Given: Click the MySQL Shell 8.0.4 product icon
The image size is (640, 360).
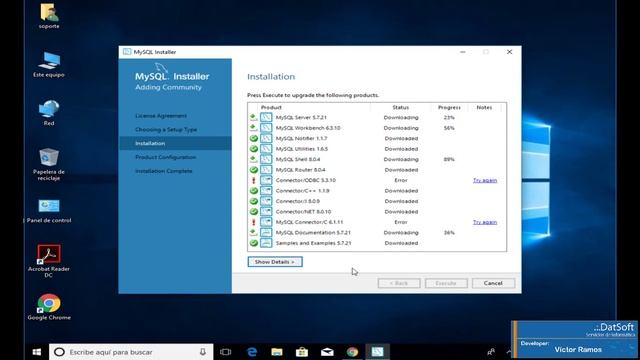Looking at the screenshot, I should point(266,159).
